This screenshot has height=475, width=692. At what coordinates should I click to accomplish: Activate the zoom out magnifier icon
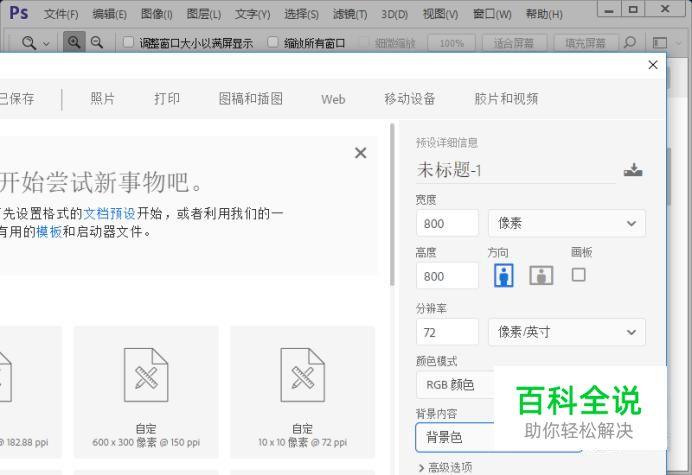point(97,42)
